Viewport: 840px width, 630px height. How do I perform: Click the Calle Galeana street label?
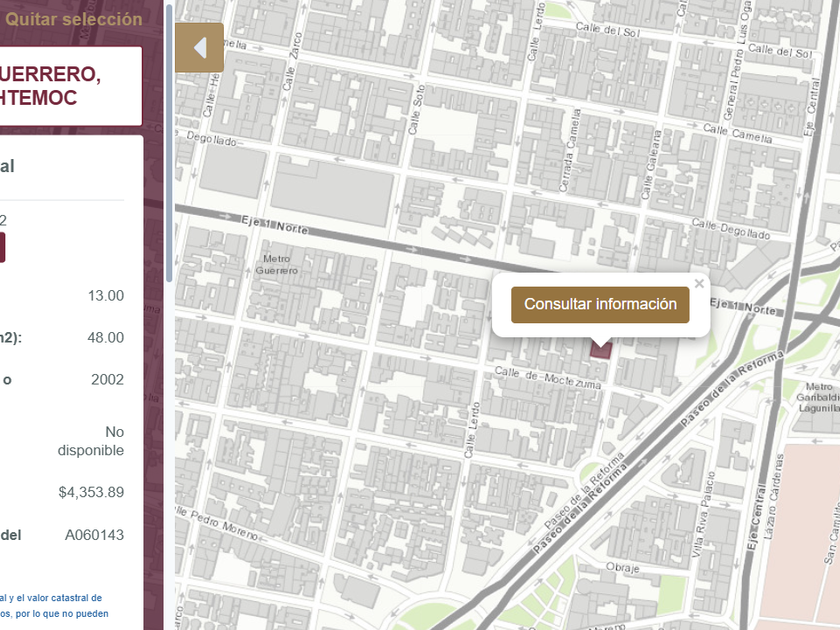coord(651,164)
